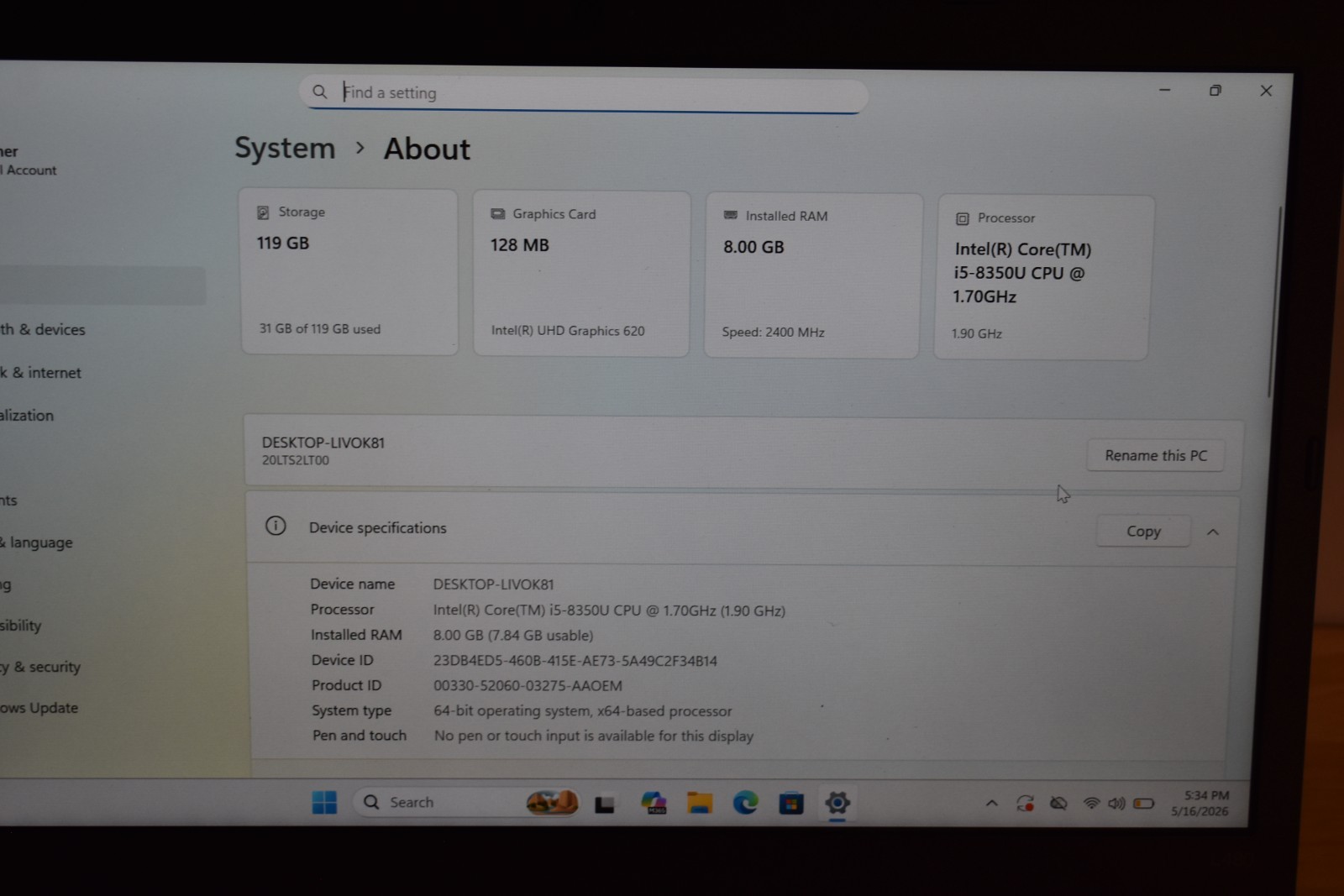Click the sync status tray icon

click(x=1025, y=804)
